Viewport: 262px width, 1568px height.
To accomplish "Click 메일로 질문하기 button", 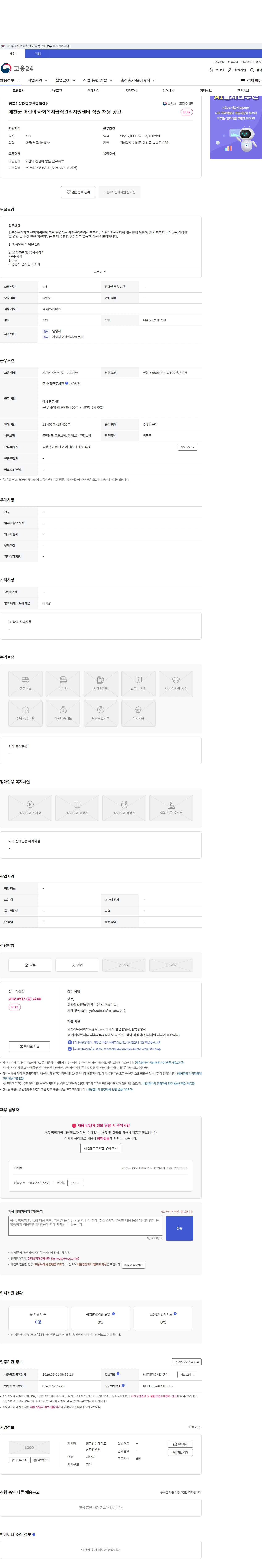I will coord(134,1265).
